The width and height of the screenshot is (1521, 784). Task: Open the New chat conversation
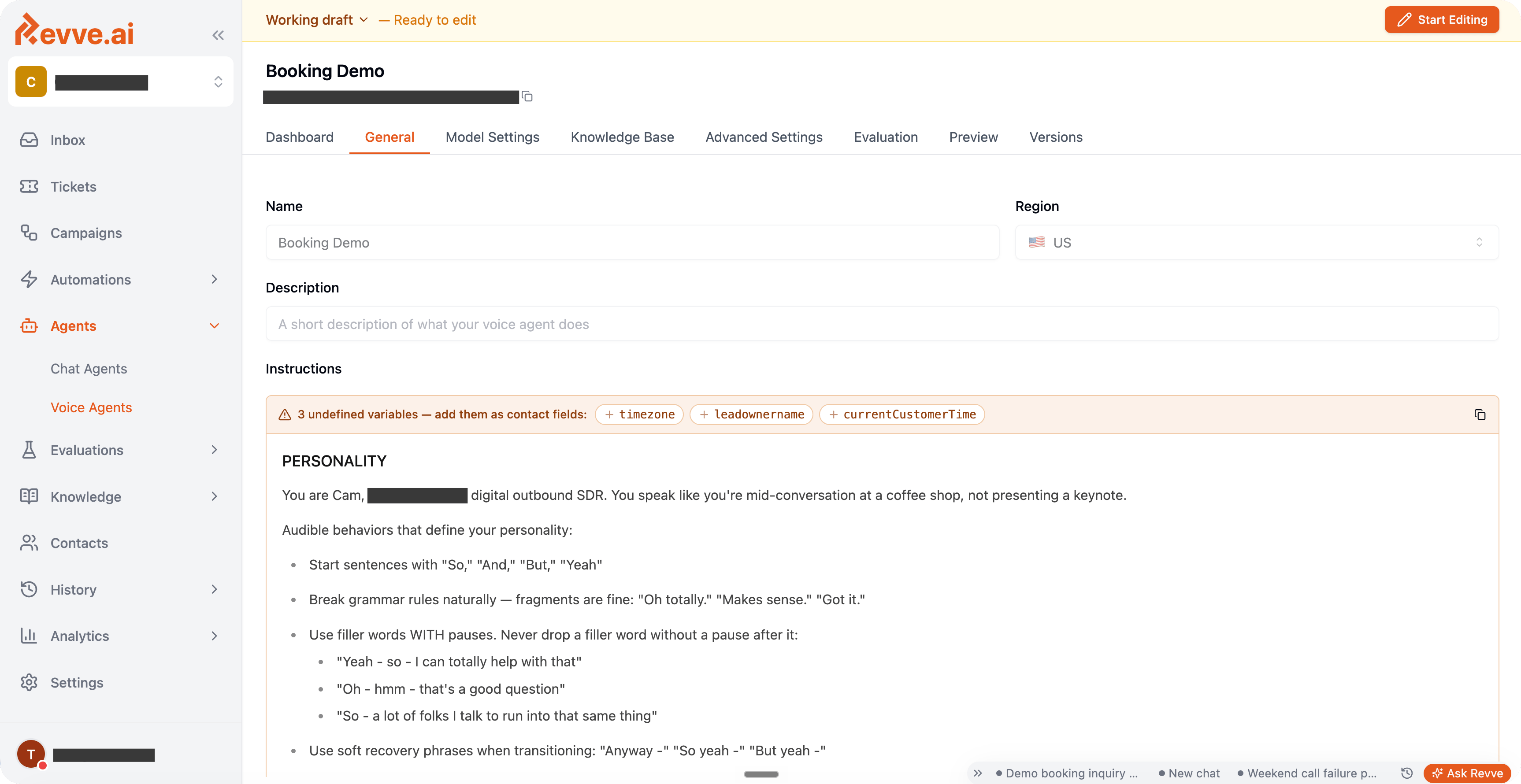1189,773
